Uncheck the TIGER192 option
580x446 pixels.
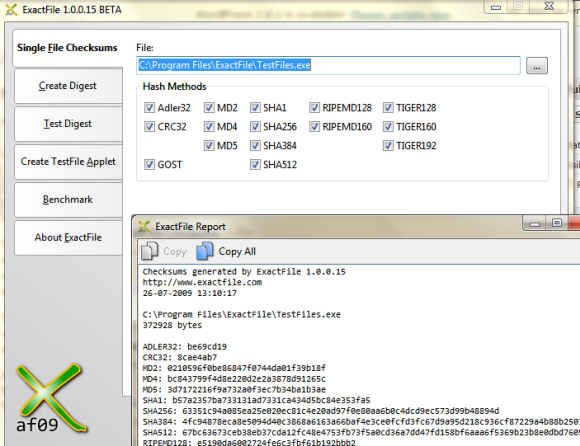388,145
